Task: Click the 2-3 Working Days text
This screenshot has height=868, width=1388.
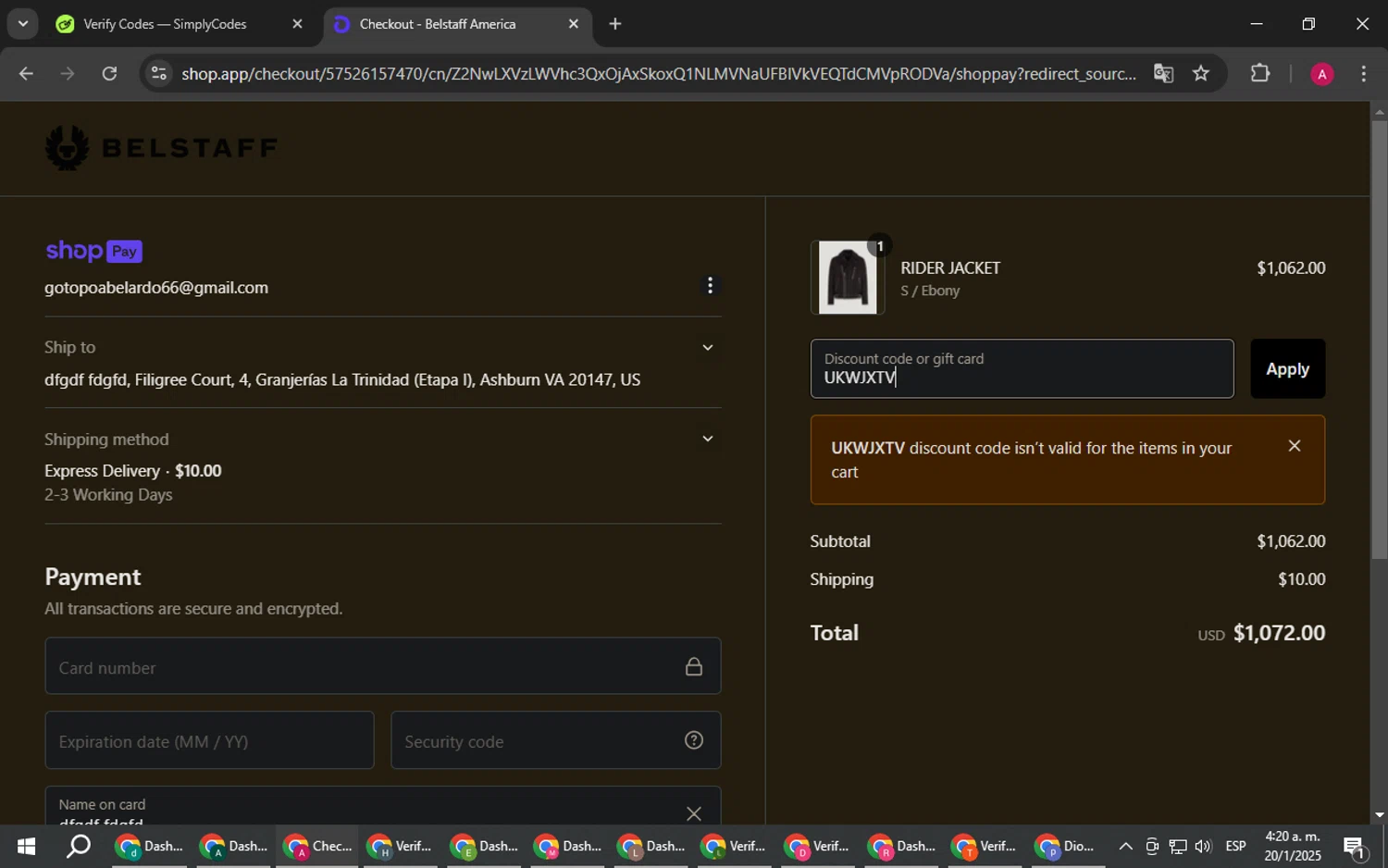Action: click(108, 495)
